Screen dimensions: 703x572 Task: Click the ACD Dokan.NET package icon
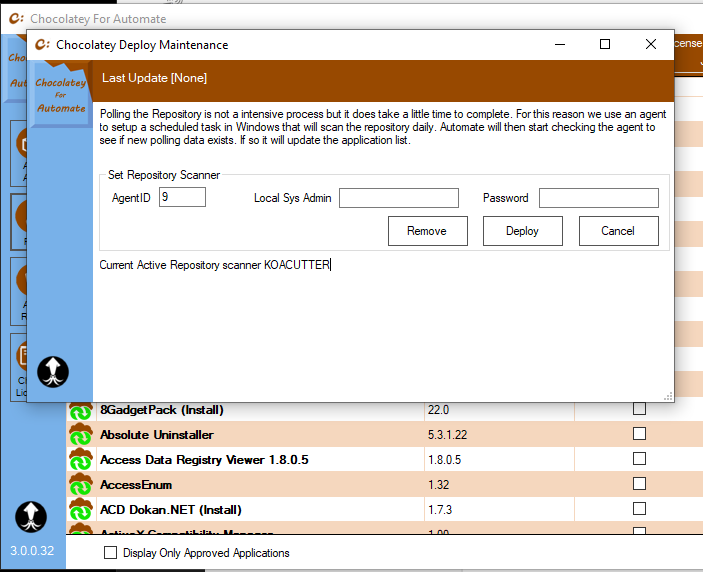tap(80, 510)
